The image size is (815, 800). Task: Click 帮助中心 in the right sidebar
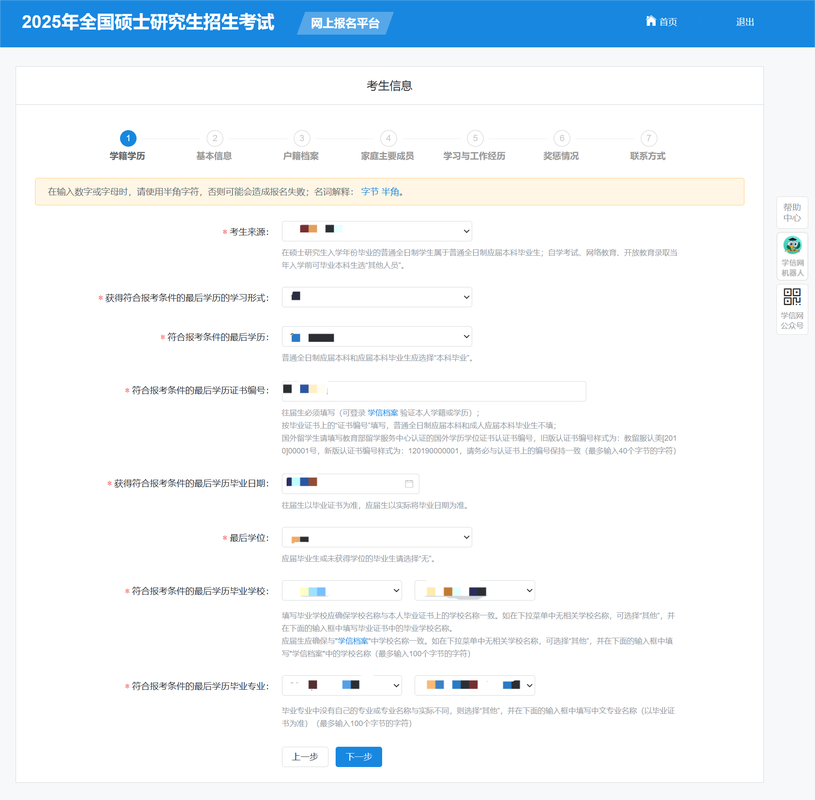792,213
